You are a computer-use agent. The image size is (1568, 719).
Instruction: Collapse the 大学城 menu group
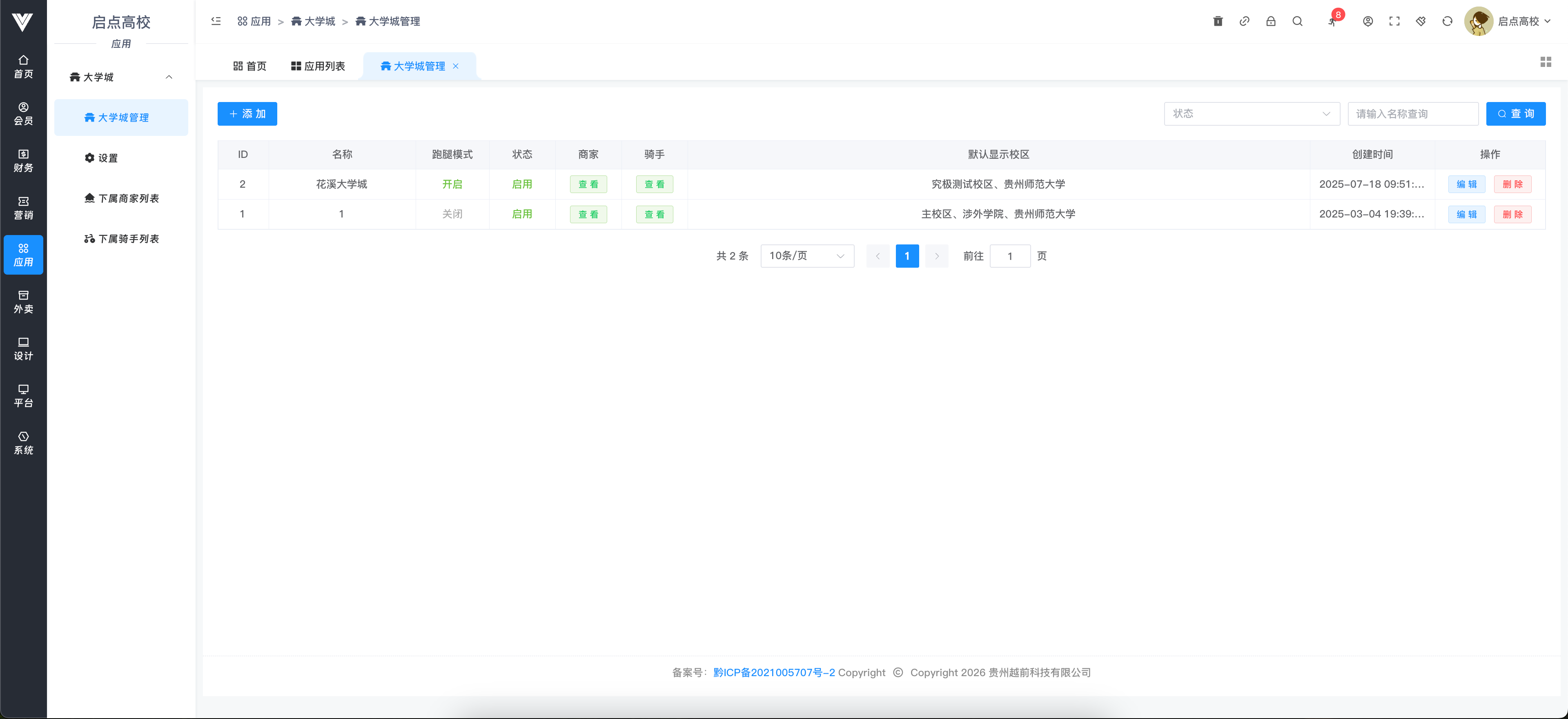(x=121, y=77)
